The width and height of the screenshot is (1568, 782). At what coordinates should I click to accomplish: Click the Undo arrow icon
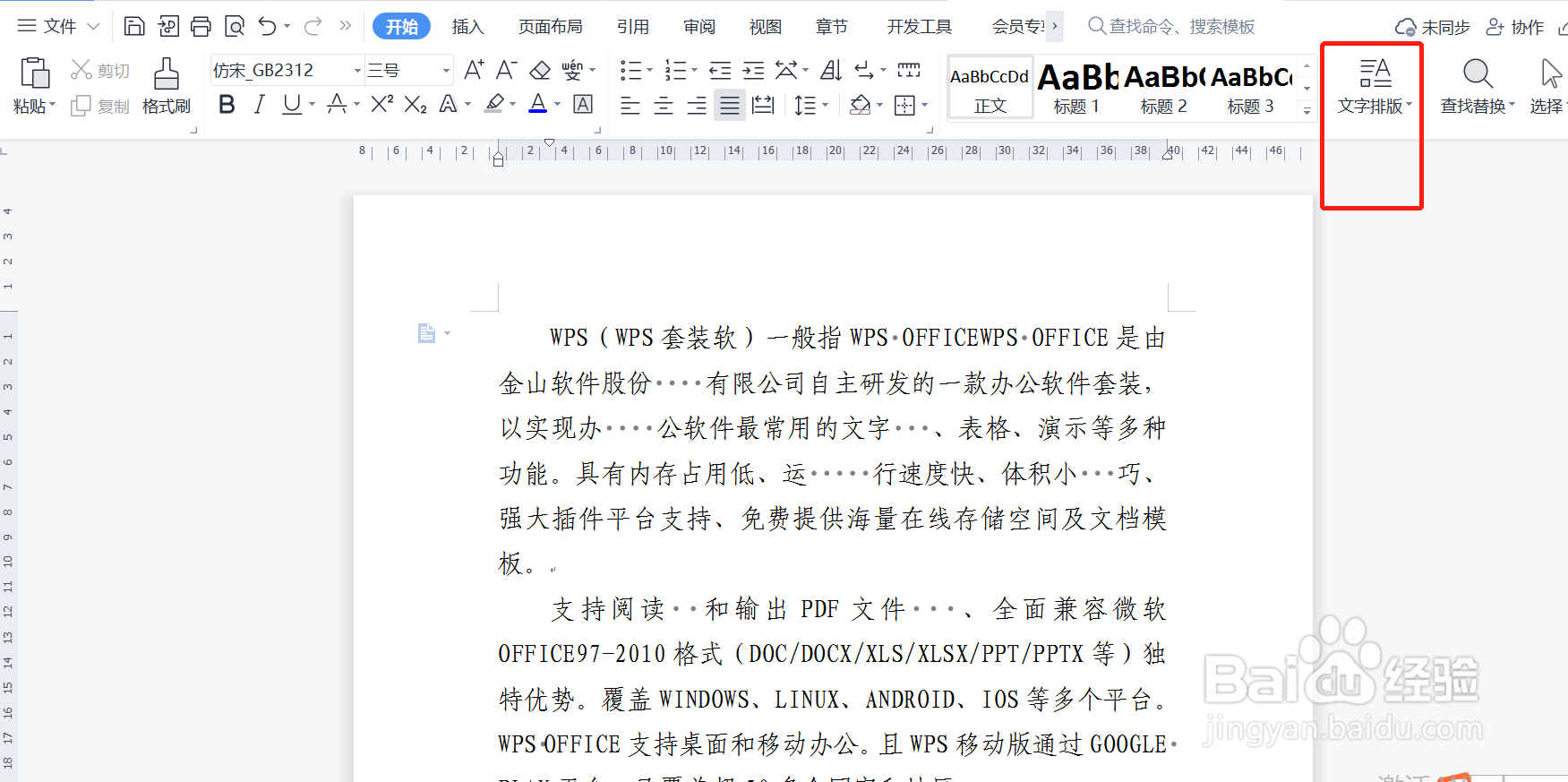coord(267,26)
